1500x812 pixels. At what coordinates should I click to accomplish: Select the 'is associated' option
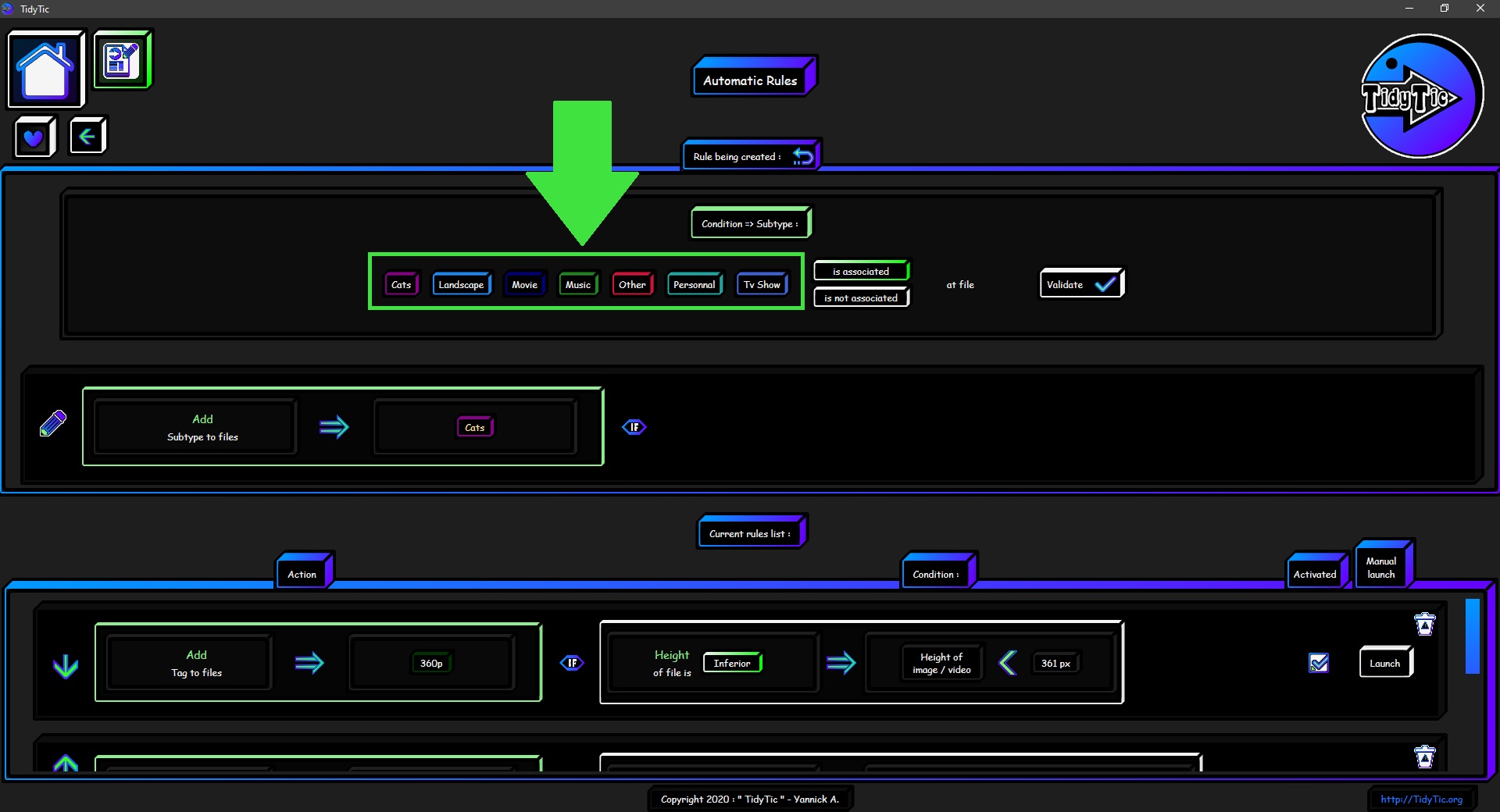[x=861, y=271]
